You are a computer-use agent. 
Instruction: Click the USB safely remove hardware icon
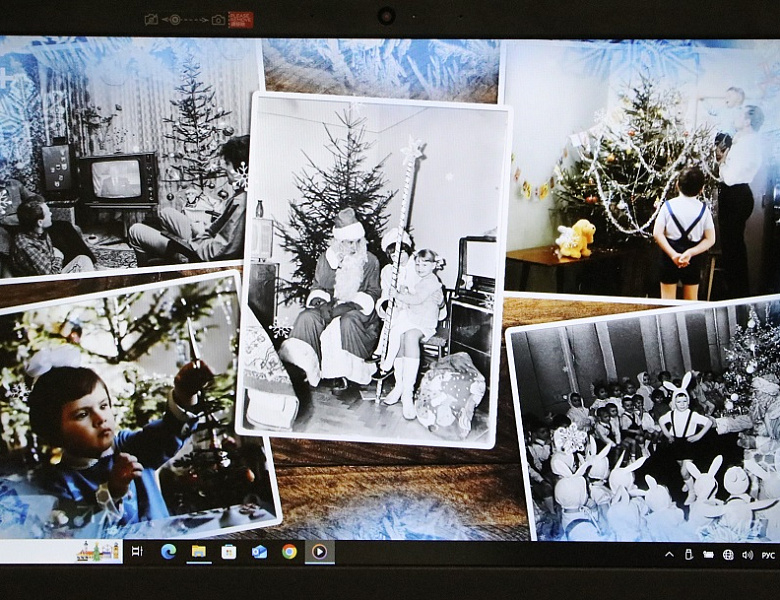pyautogui.click(x=689, y=554)
